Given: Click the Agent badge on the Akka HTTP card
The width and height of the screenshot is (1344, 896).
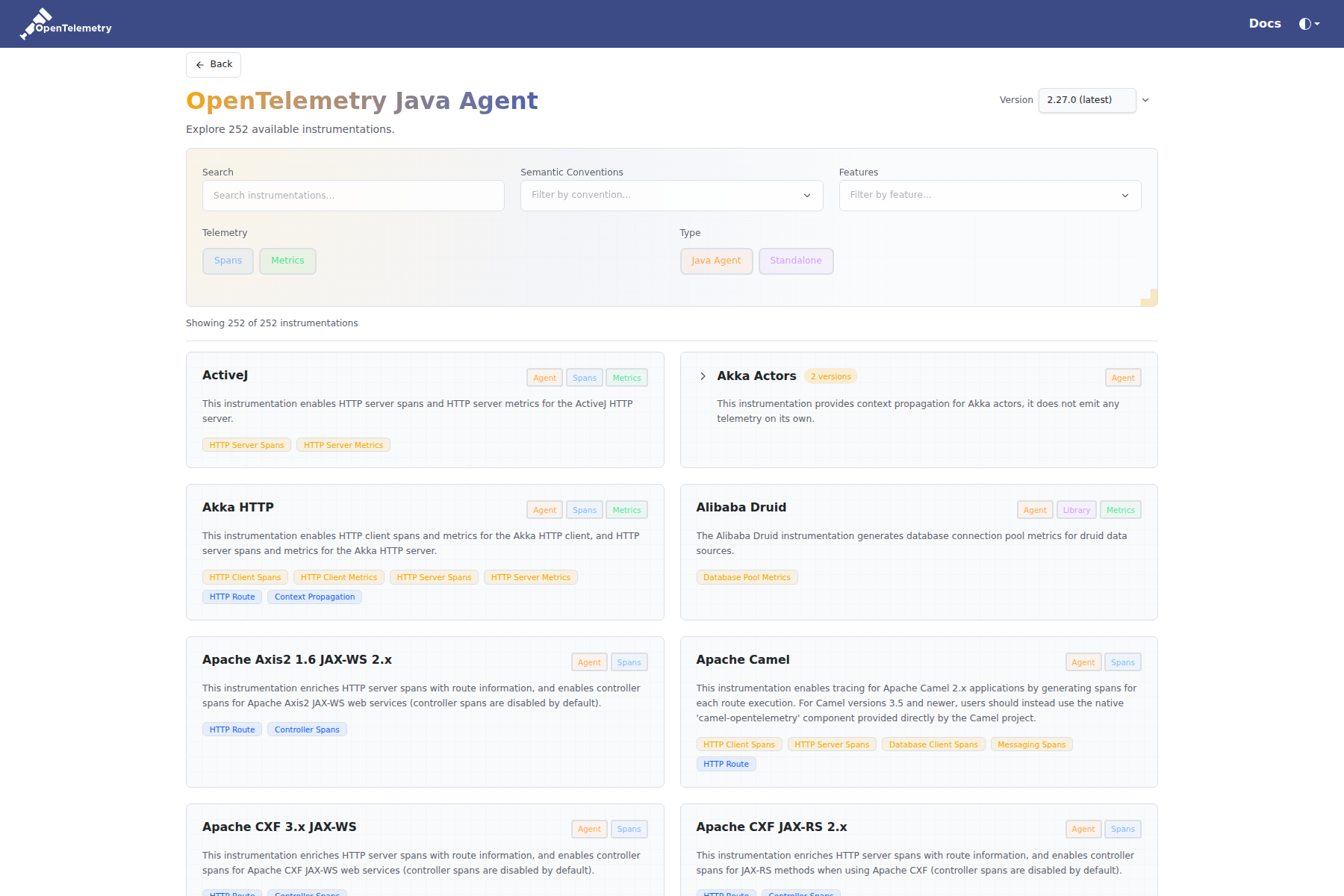Looking at the screenshot, I should click(x=544, y=510).
